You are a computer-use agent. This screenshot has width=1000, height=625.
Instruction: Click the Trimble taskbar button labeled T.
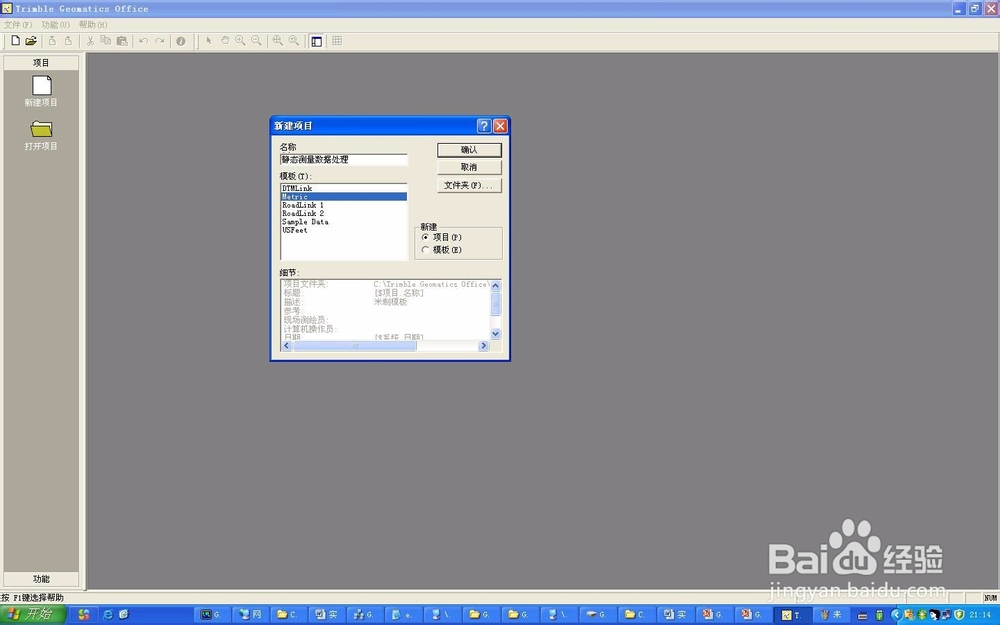(792, 615)
